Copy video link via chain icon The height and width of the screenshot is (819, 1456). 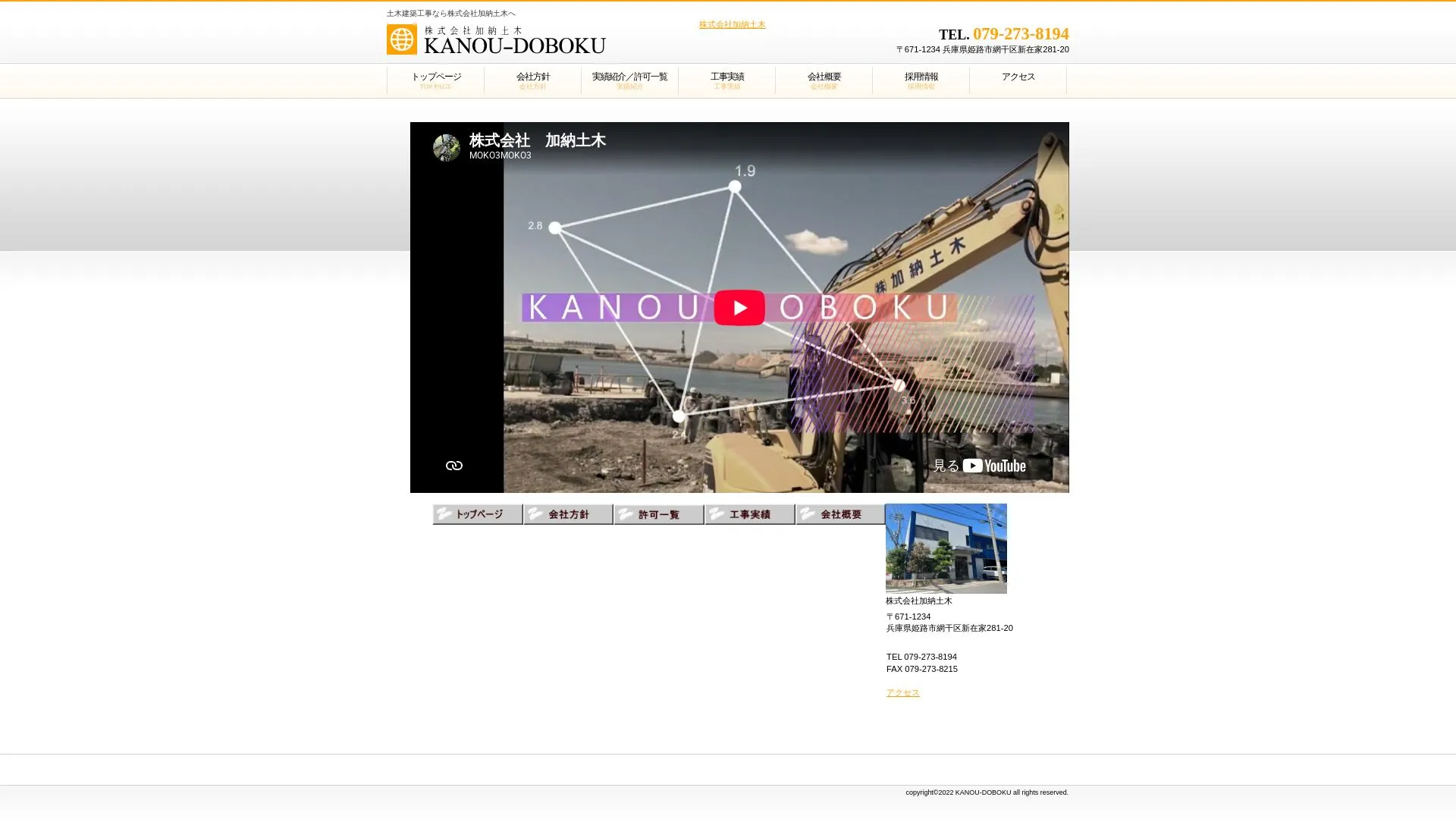(x=453, y=466)
